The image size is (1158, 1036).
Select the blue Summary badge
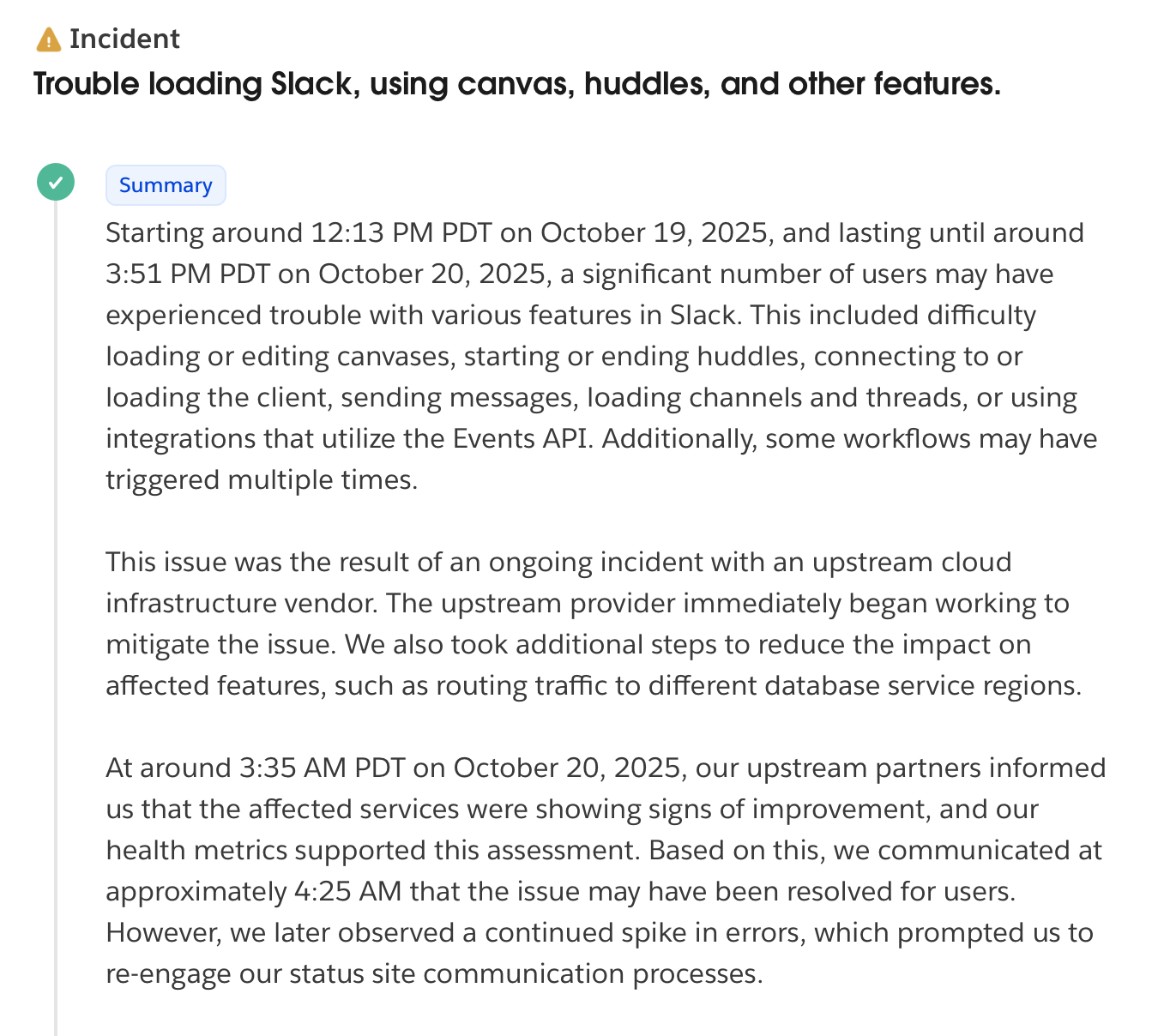click(x=166, y=185)
